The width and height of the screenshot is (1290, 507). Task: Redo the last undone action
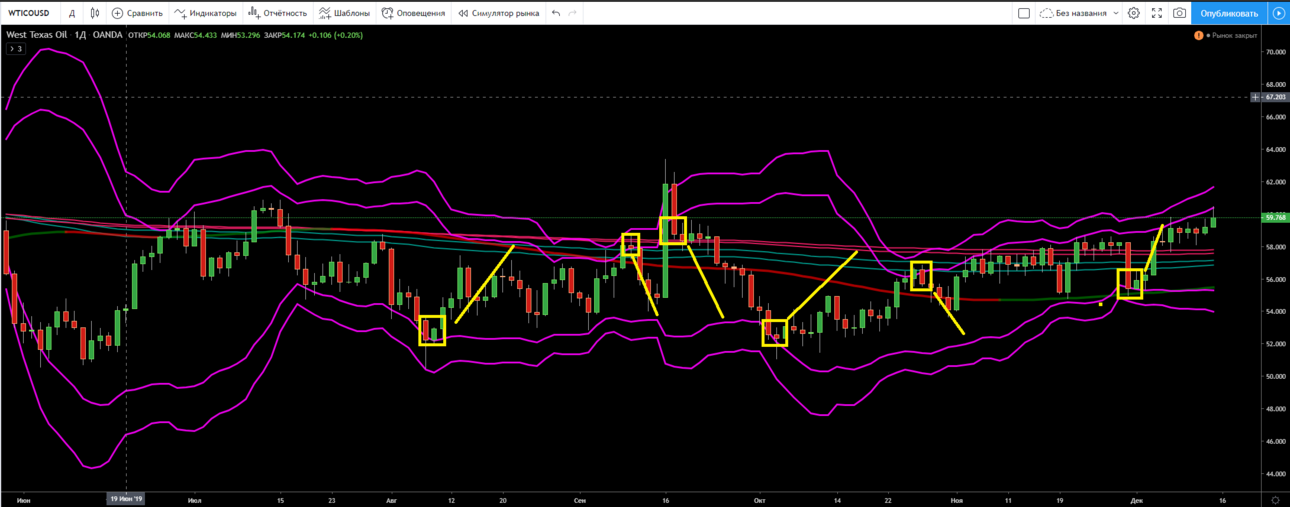[572, 13]
